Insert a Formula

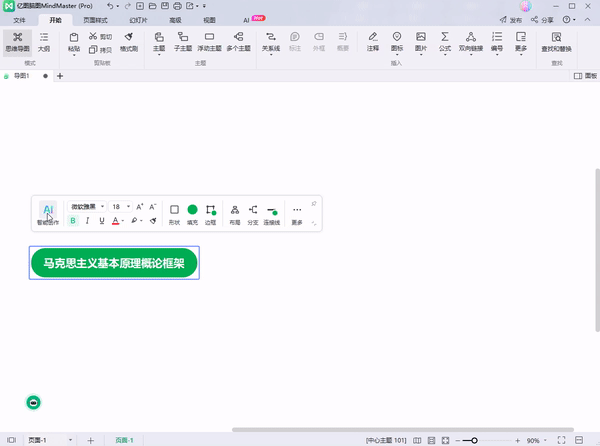445,42
